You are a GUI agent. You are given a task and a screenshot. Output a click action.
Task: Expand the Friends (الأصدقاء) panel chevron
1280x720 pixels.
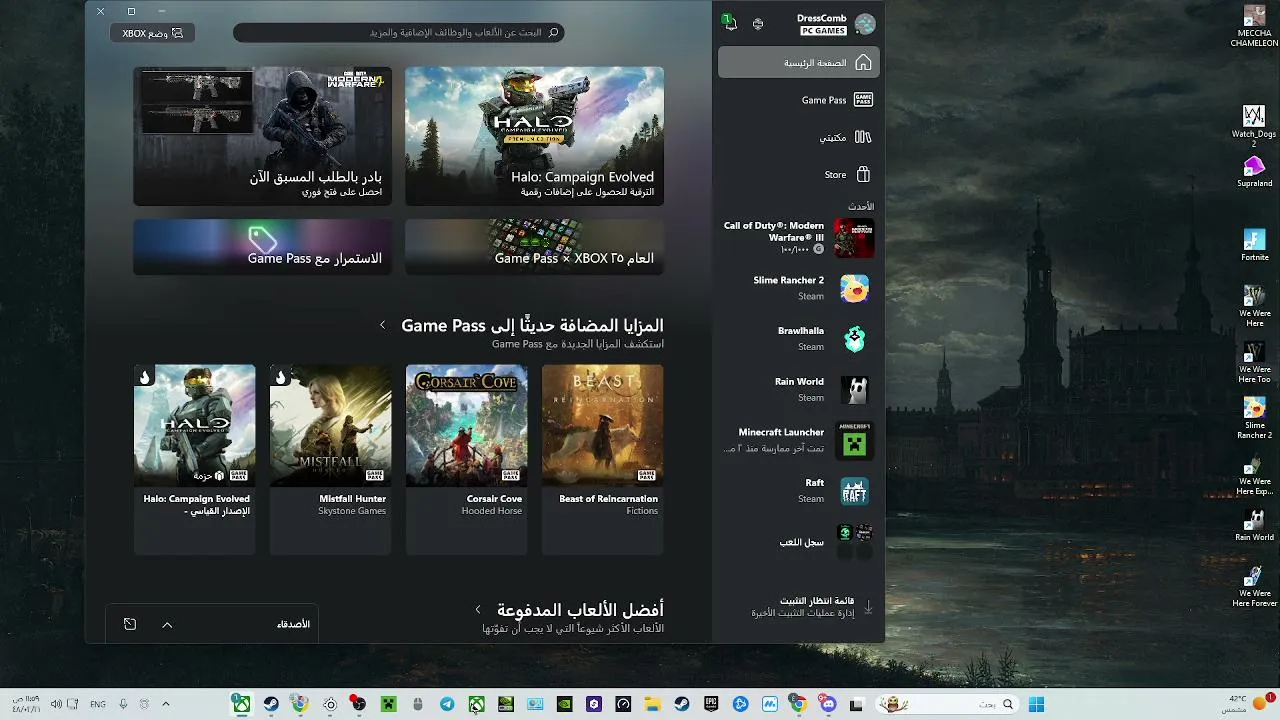point(167,624)
